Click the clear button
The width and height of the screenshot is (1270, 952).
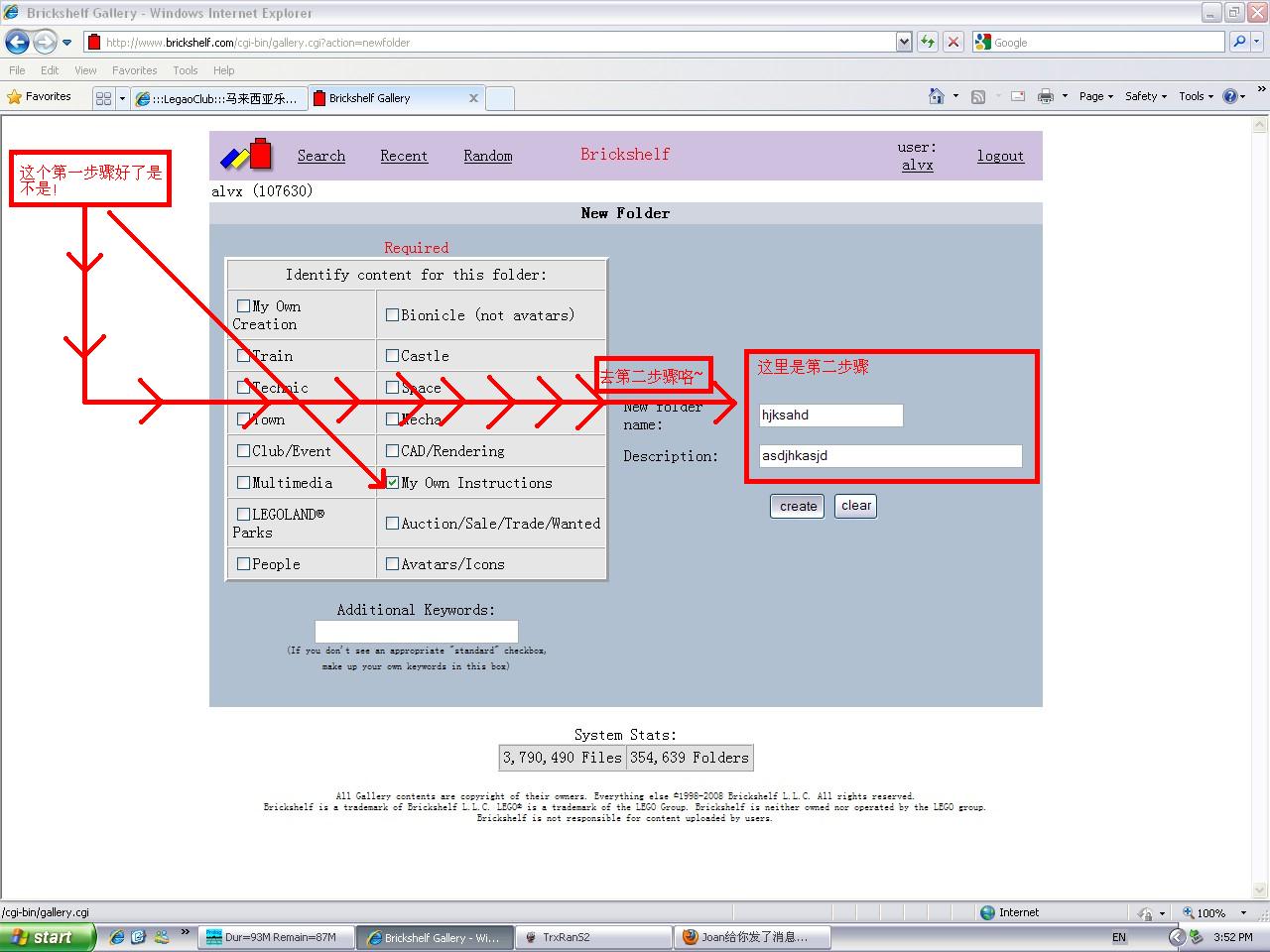pyautogui.click(x=856, y=506)
